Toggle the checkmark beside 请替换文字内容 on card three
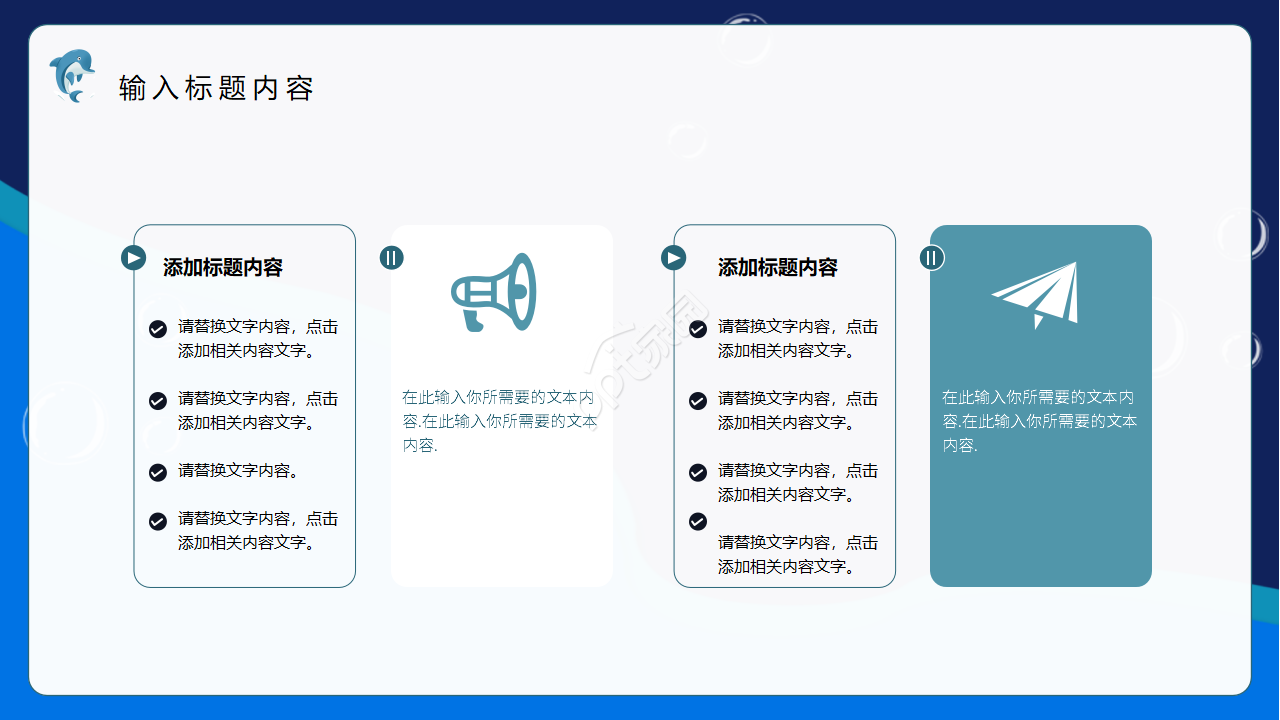The width and height of the screenshot is (1280, 720). pyautogui.click(x=697, y=471)
